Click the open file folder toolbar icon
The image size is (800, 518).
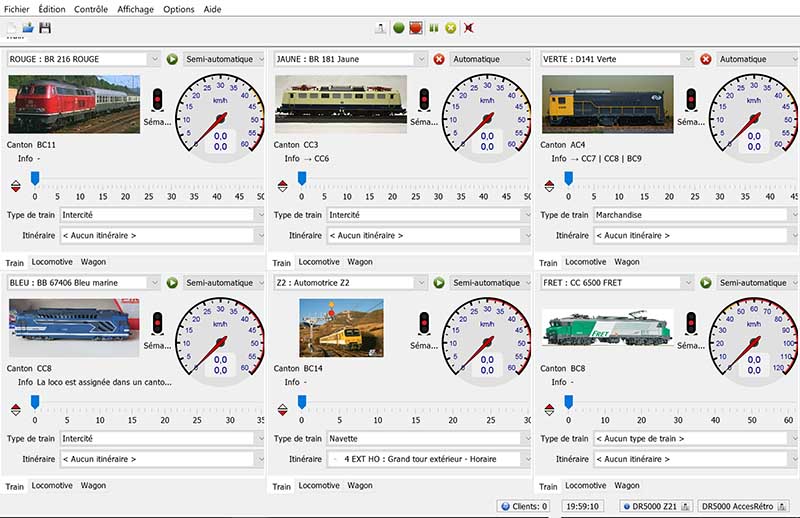pyautogui.click(x=28, y=28)
